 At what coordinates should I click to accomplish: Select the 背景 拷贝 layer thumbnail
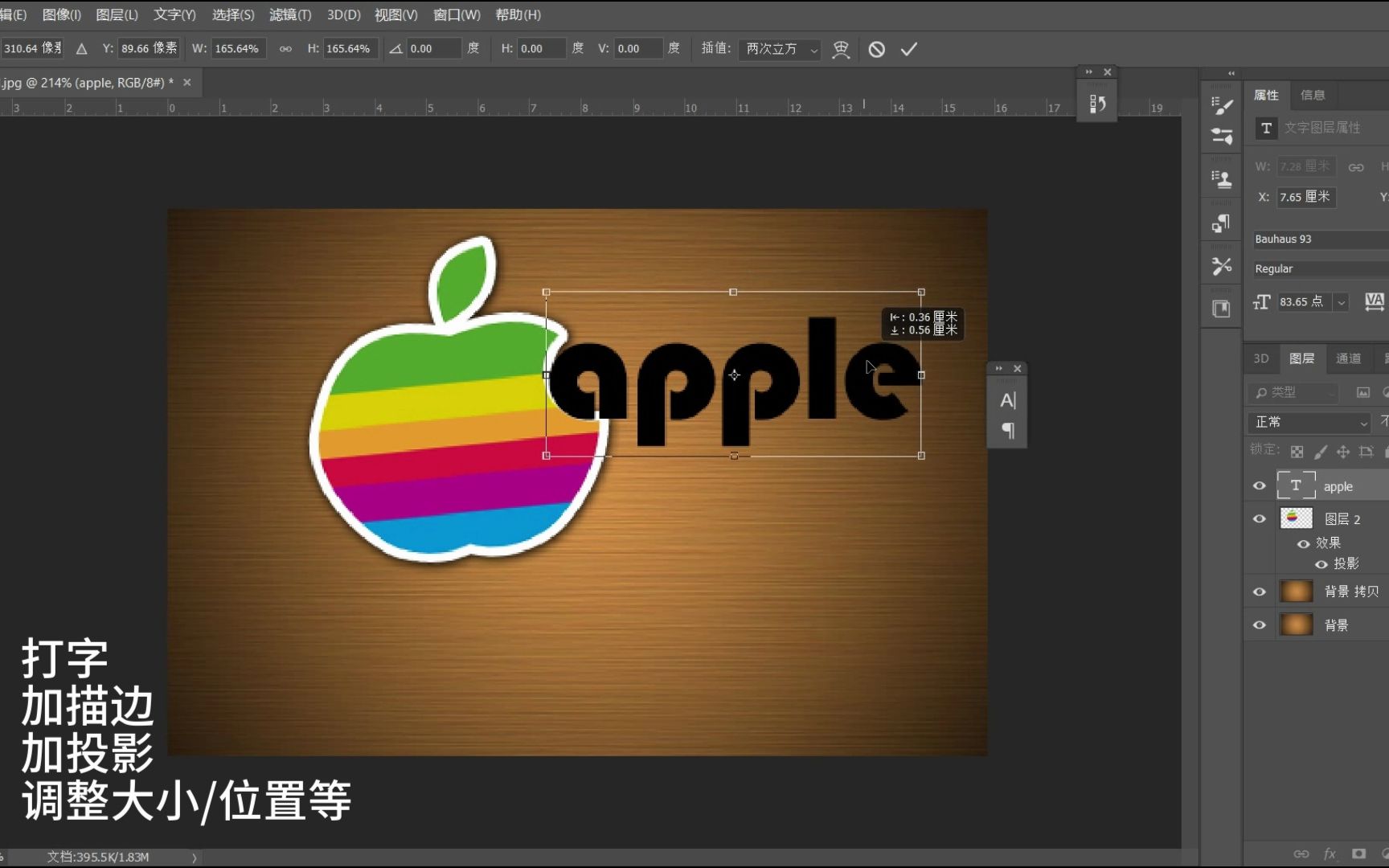pos(1296,592)
